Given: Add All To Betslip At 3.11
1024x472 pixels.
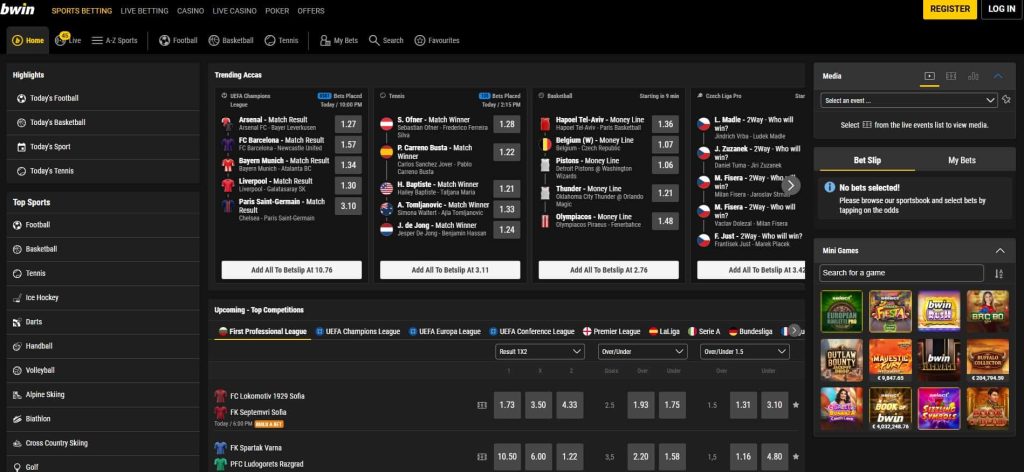Looking at the screenshot, I should [x=450, y=270].
